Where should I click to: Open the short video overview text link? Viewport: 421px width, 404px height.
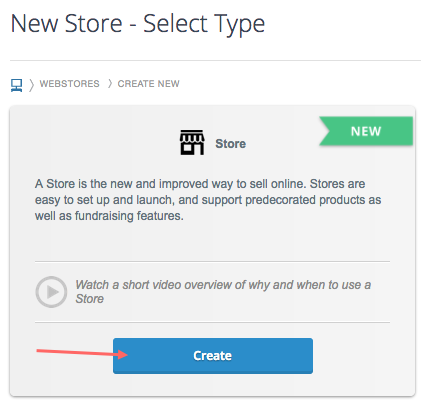[x=223, y=292]
